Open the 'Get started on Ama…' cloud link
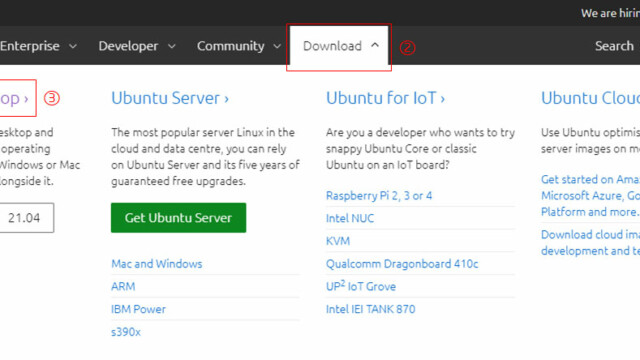The image size is (640, 360). (x=590, y=196)
